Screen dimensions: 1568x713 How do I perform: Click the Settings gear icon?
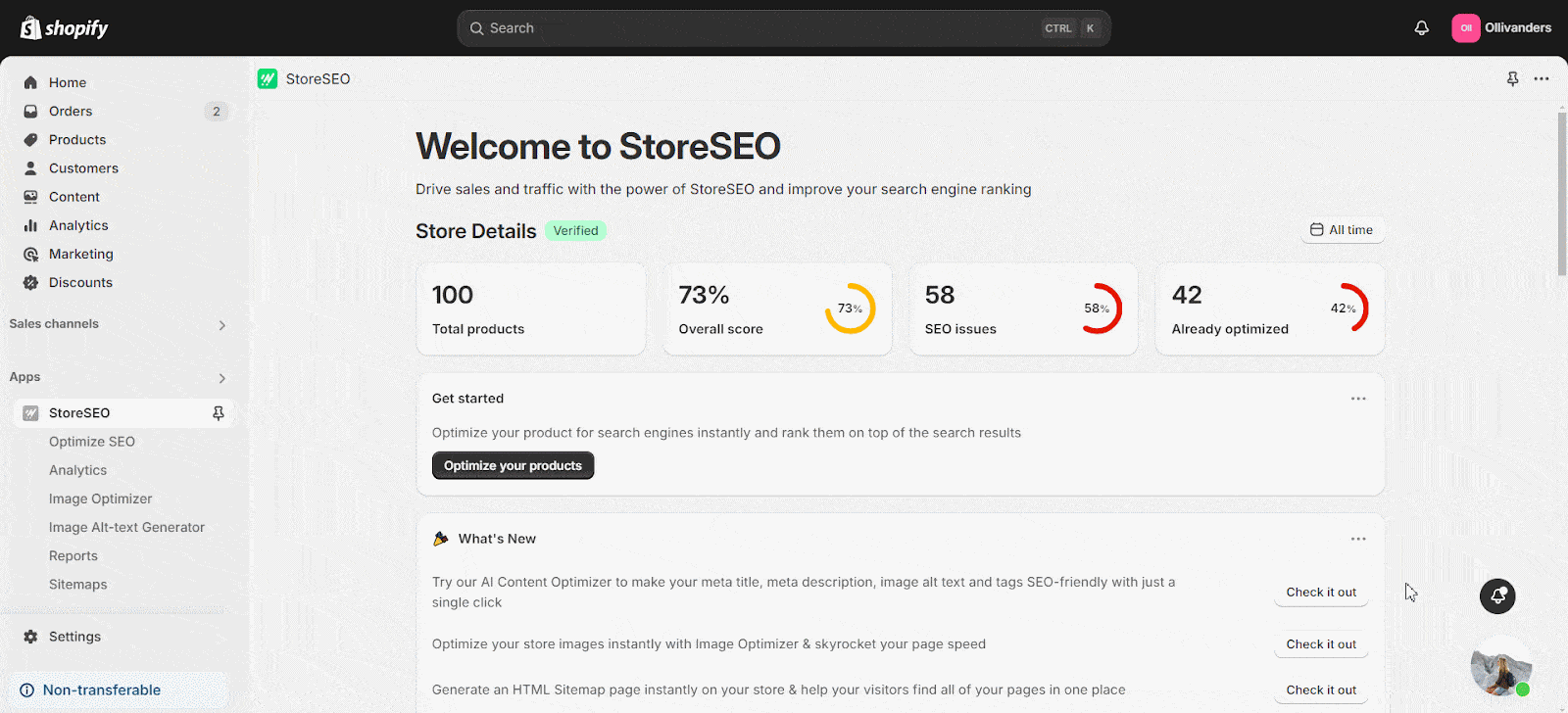(x=30, y=637)
